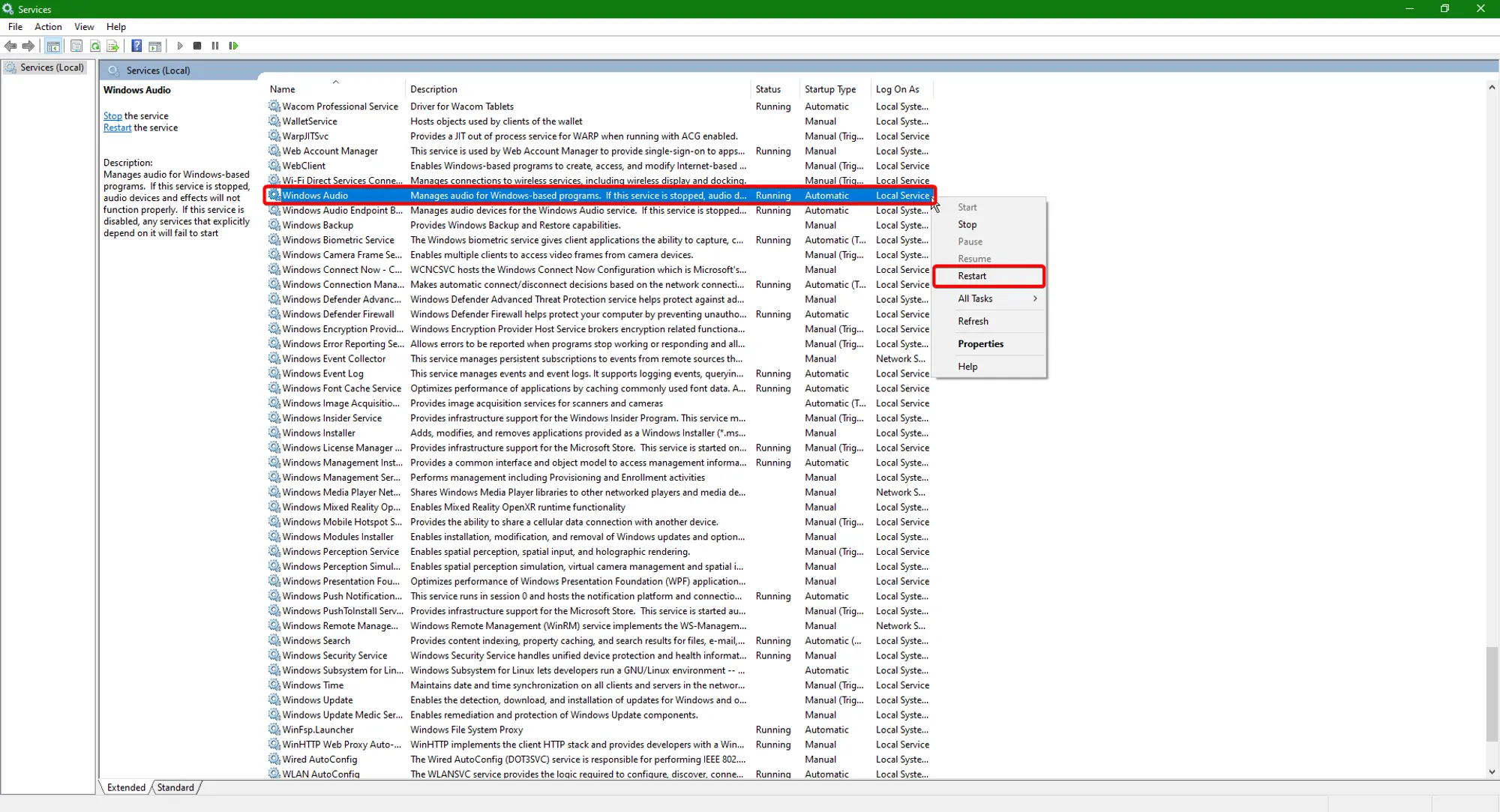This screenshot has width=1500, height=812.
Task: Switch to the Standard tab
Action: (175, 787)
